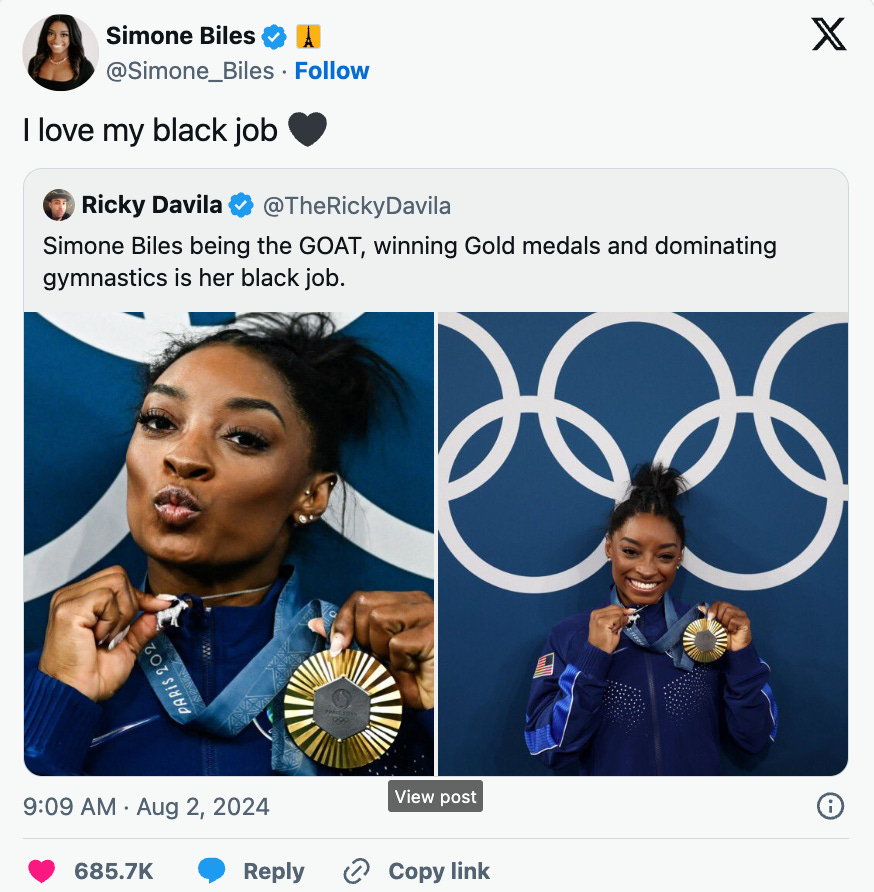
Task: Click the Eiffel Tower affiliate badge
Action: pyautogui.click(x=308, y=37)
